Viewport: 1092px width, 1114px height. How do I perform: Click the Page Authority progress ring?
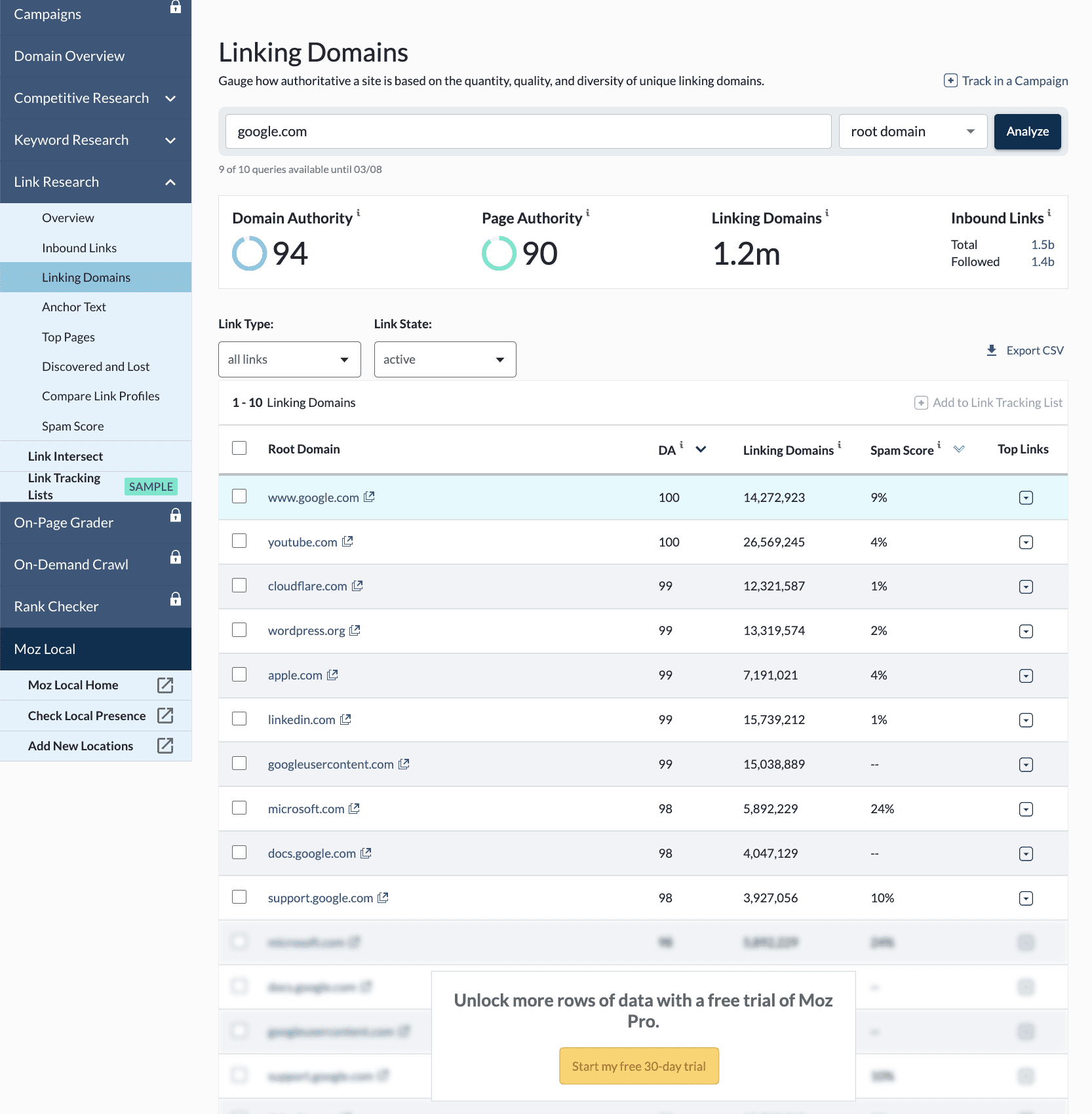[x=499, y=254]
